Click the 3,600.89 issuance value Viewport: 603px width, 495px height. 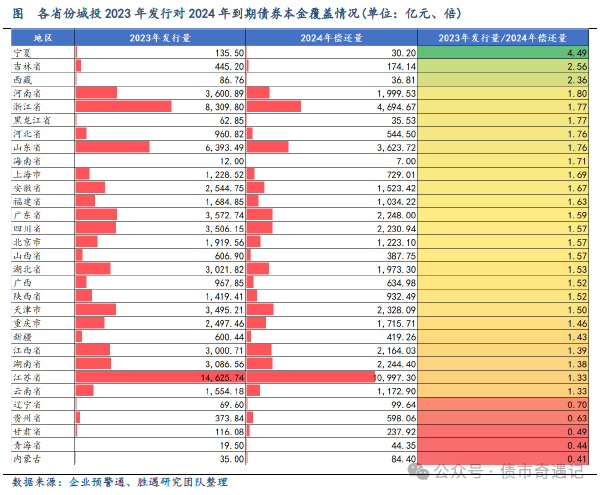click(225, 93)
